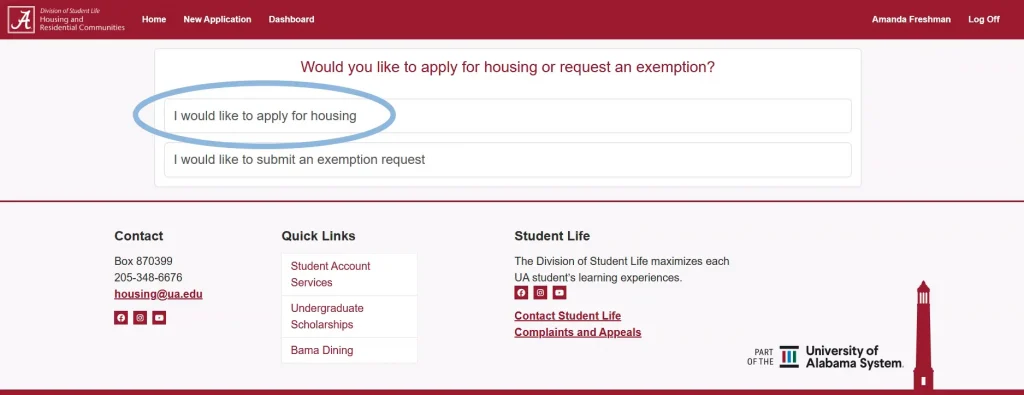Open the Dashboard menu item
The height and width of the screenshot is (395, 1024).
[x=291, y=20]
